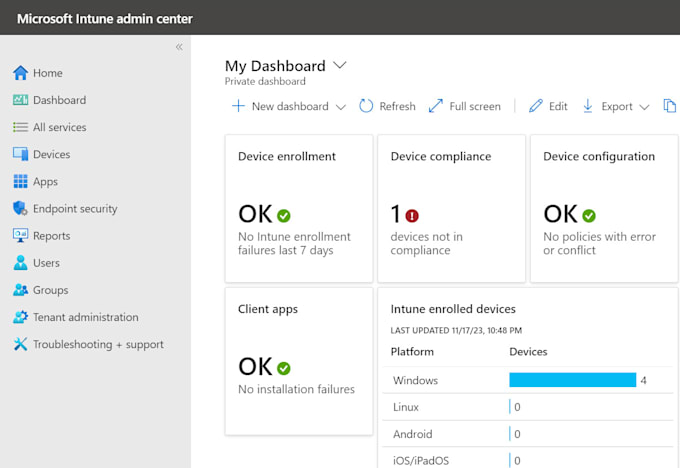
Task: Click the Intune enrolled devices tile title
Action: point(453,309)
